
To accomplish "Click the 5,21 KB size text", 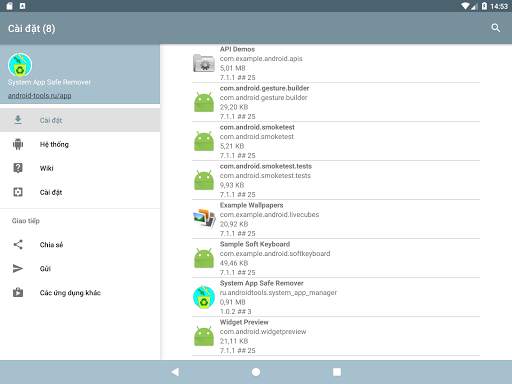I will point(232,146).
